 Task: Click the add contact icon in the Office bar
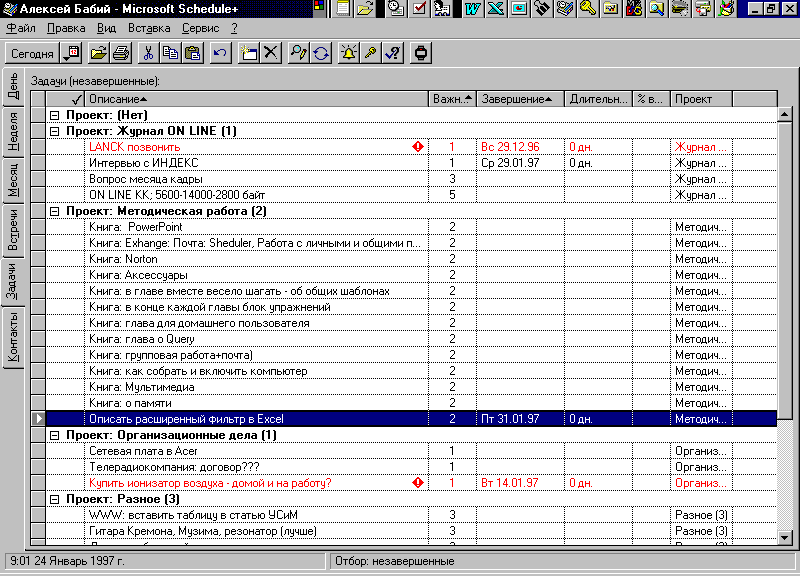pos(442,8)
